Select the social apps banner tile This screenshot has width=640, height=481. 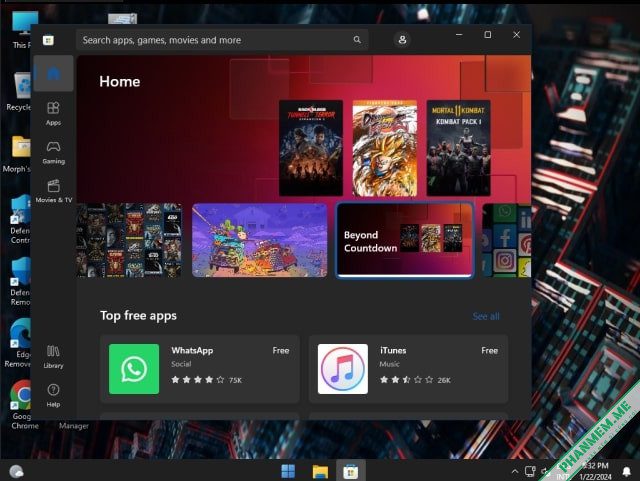click(507, 240)
